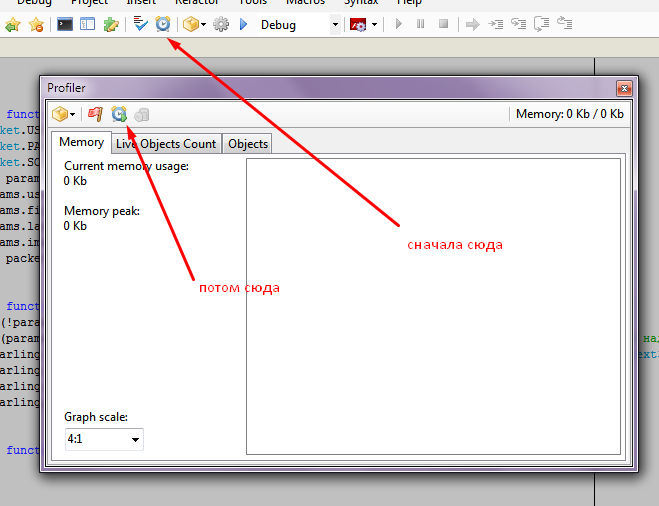Viewport: 659px width, 506px height.
Task: Click the clock refresh icon in Profiler toolbar
Action: click(119, 114)
